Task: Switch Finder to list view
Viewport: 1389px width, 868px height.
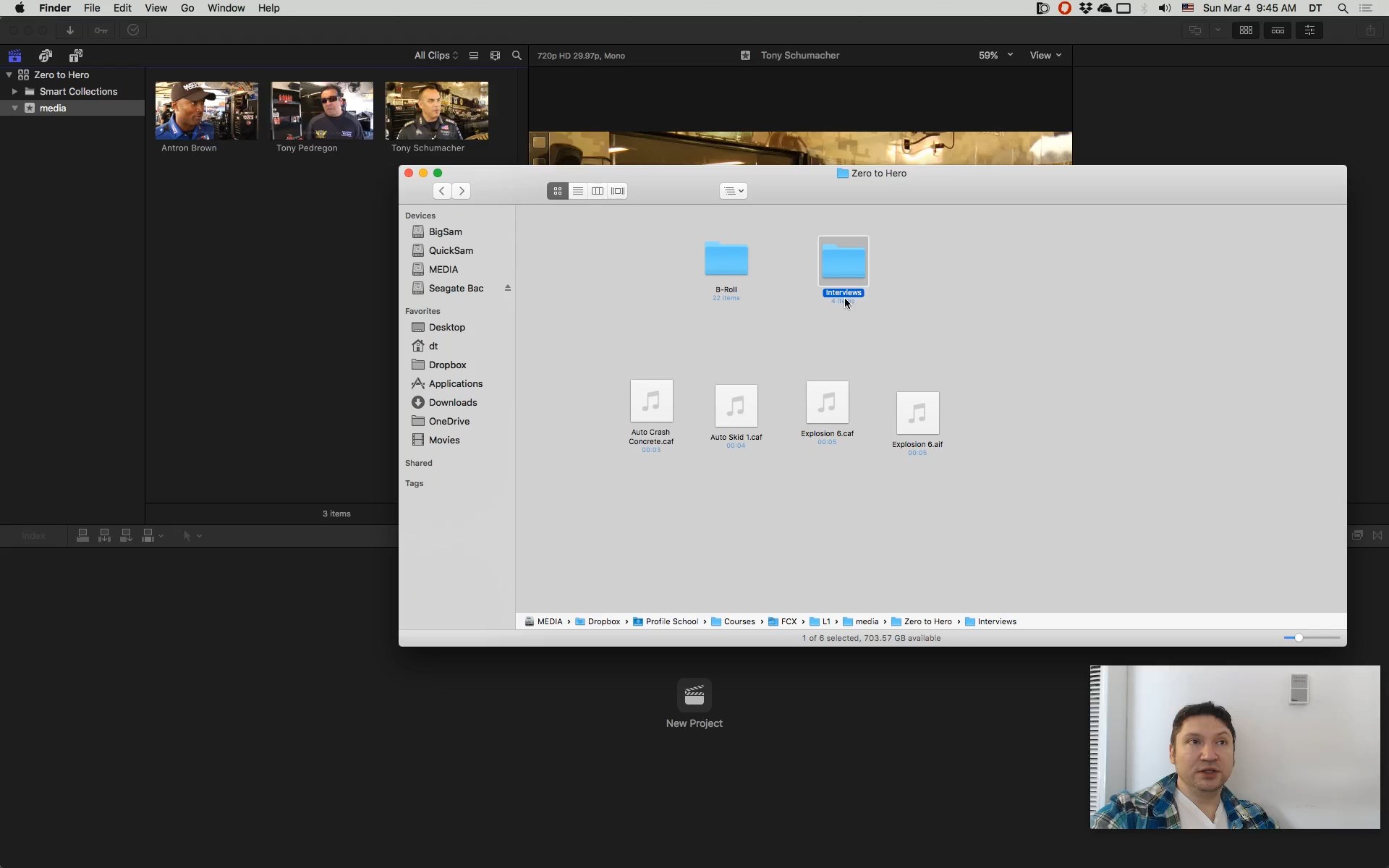Action: click(577, 191)
